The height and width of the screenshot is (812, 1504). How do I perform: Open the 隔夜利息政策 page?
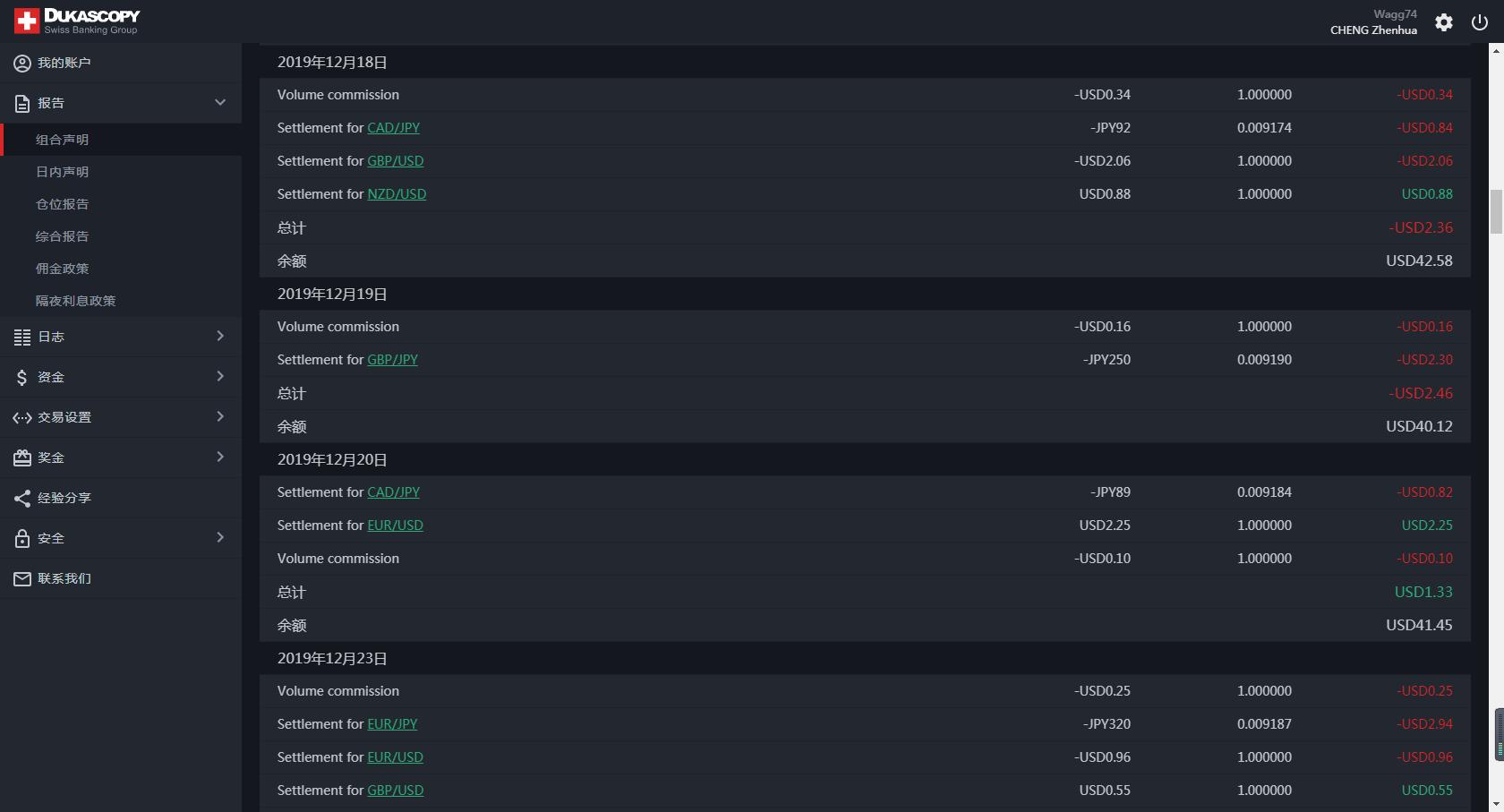[x=75, y=301]
